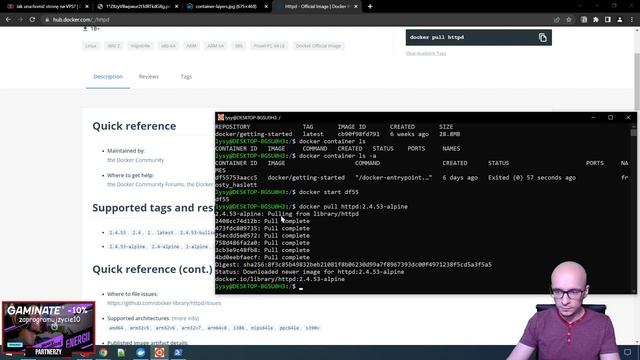Image resolution: width=640 pixels, height=360 pixels.
Task: Open the Description tab
Action: pos(108,77)
